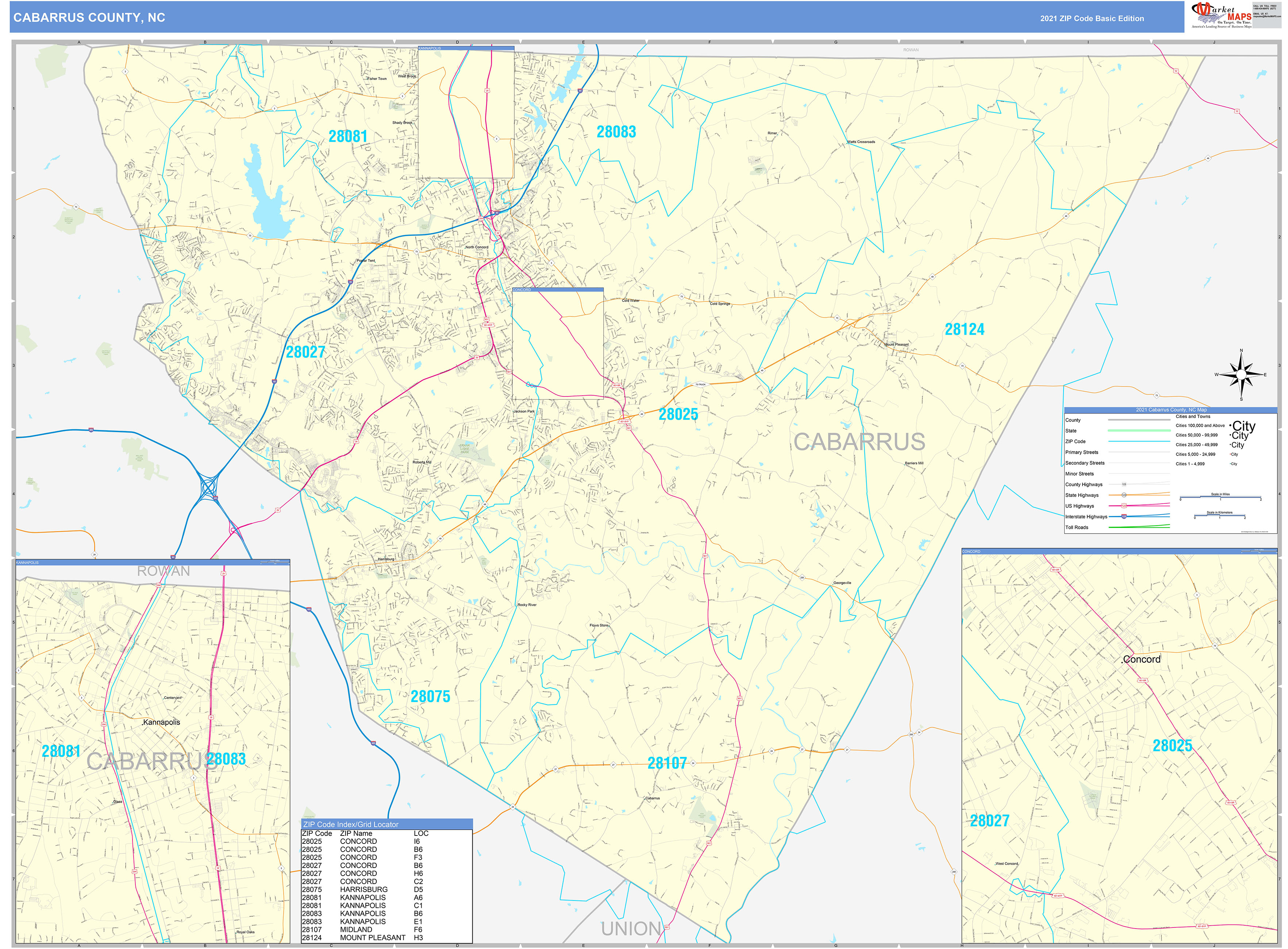1288x949 pixels.
Task: Click the Concord city label in inset
Action: [1141, 660]
